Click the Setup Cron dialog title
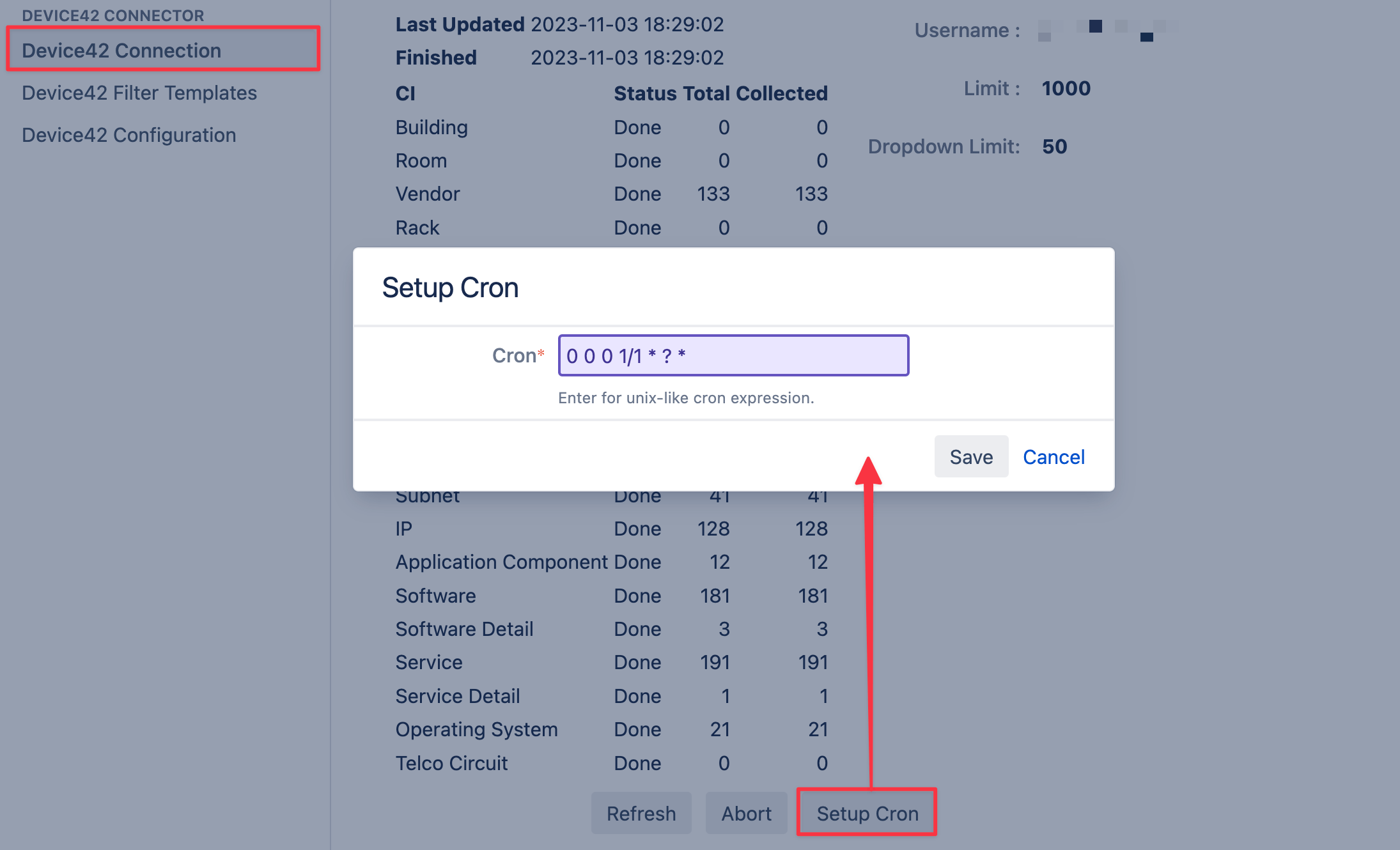The width and height of the screenshot is (1400, 850). click(x=450, y=288)
